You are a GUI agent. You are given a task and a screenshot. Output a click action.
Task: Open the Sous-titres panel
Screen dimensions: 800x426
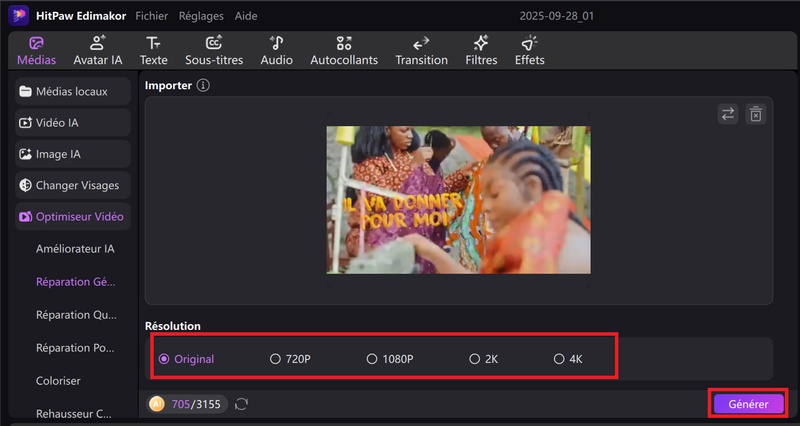click(x=214, y=51)
